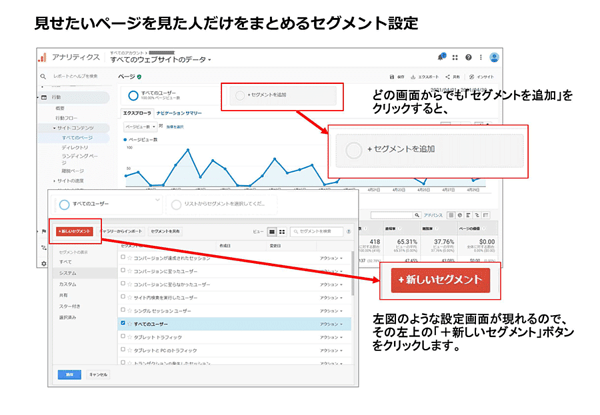600x415 pixels.
Task: Click the ギャラリーからインポート button
Action: pyautogui.click(x=121, y=231)
